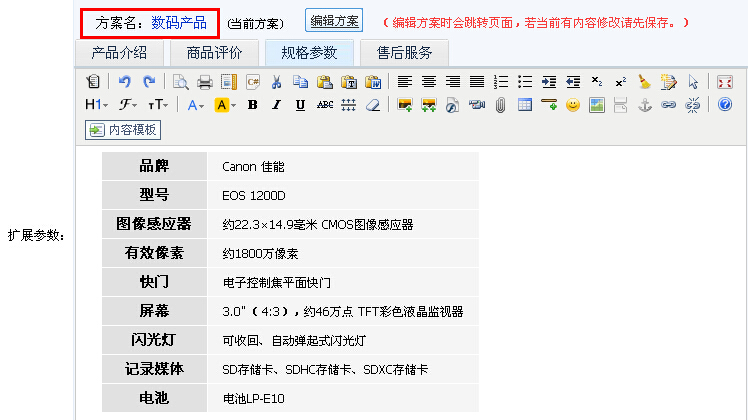Insert a hyperlink

tap(668, 105)
